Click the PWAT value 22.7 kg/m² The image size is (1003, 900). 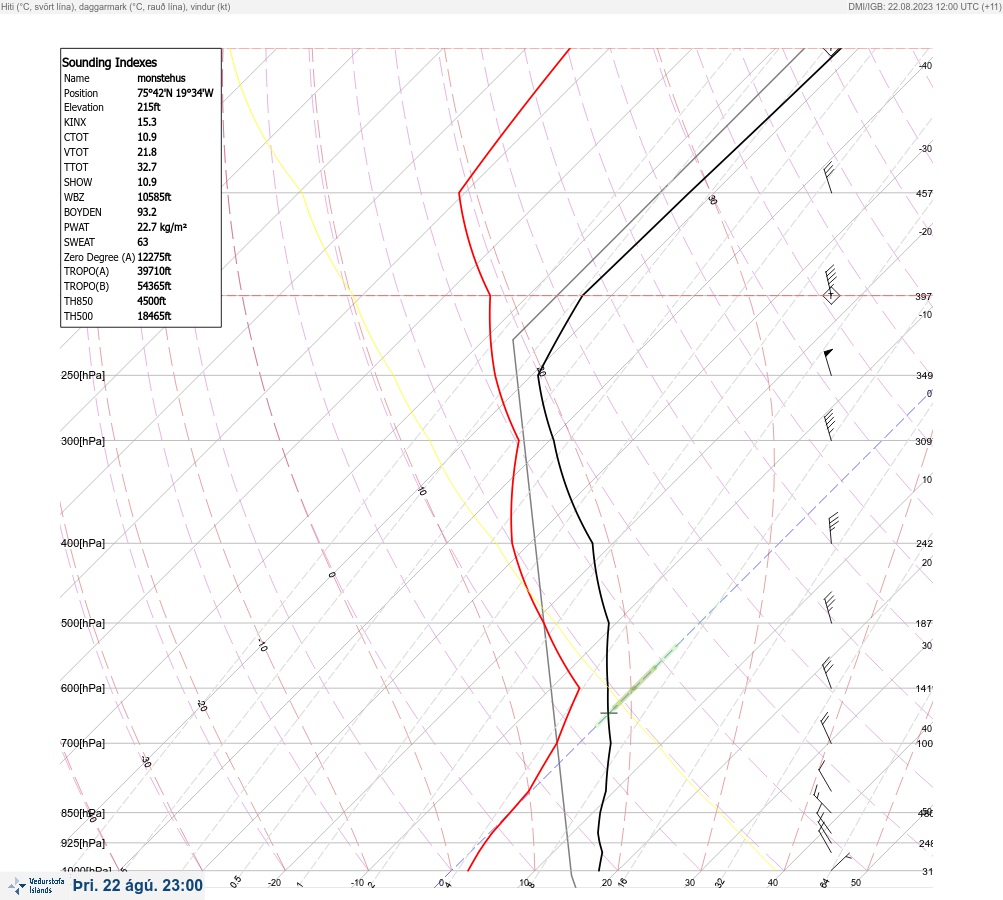tap(162, 227)
